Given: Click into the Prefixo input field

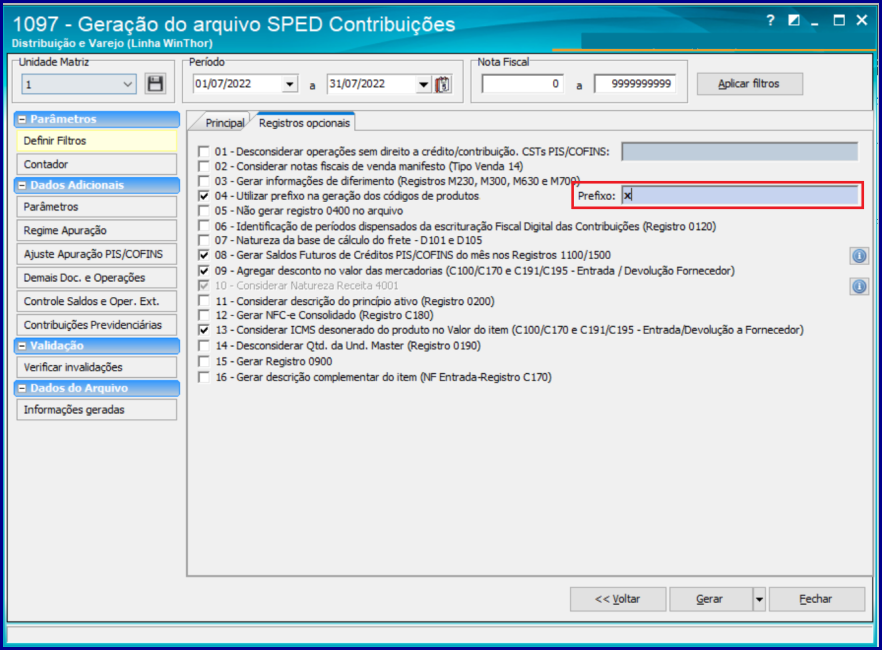Looking at the screenshot, I should (x=740, y=196).
